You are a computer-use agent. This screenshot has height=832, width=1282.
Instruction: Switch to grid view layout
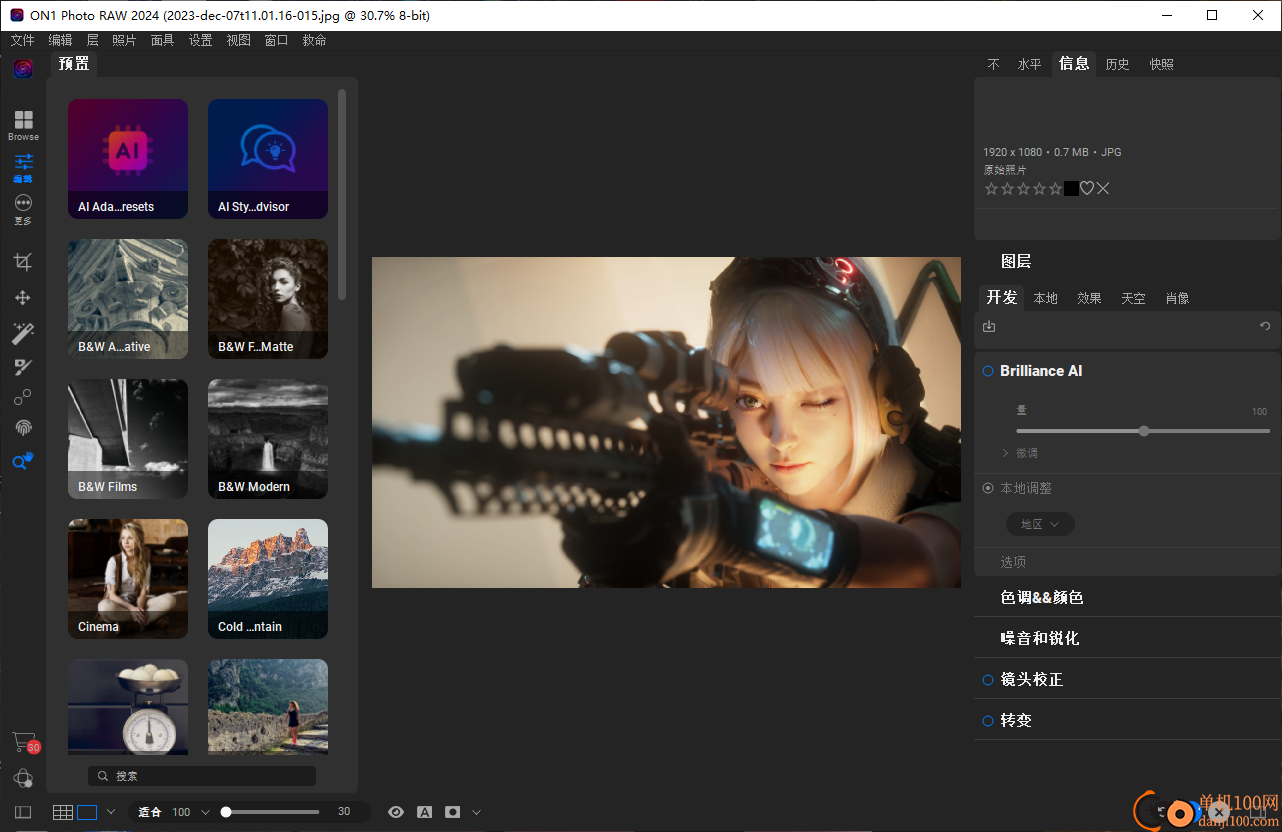click(63, 812)
